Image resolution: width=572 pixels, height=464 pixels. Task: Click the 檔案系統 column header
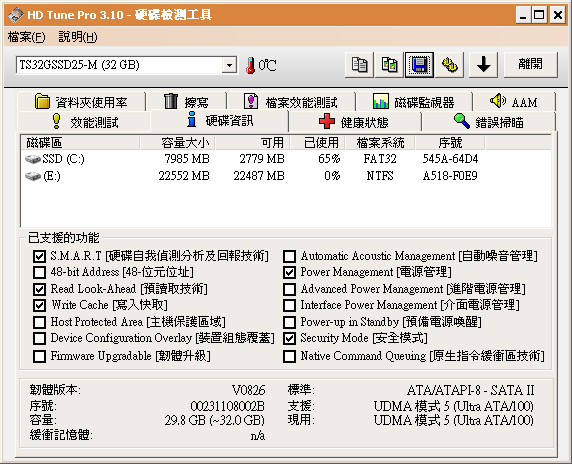click(380, 143)
